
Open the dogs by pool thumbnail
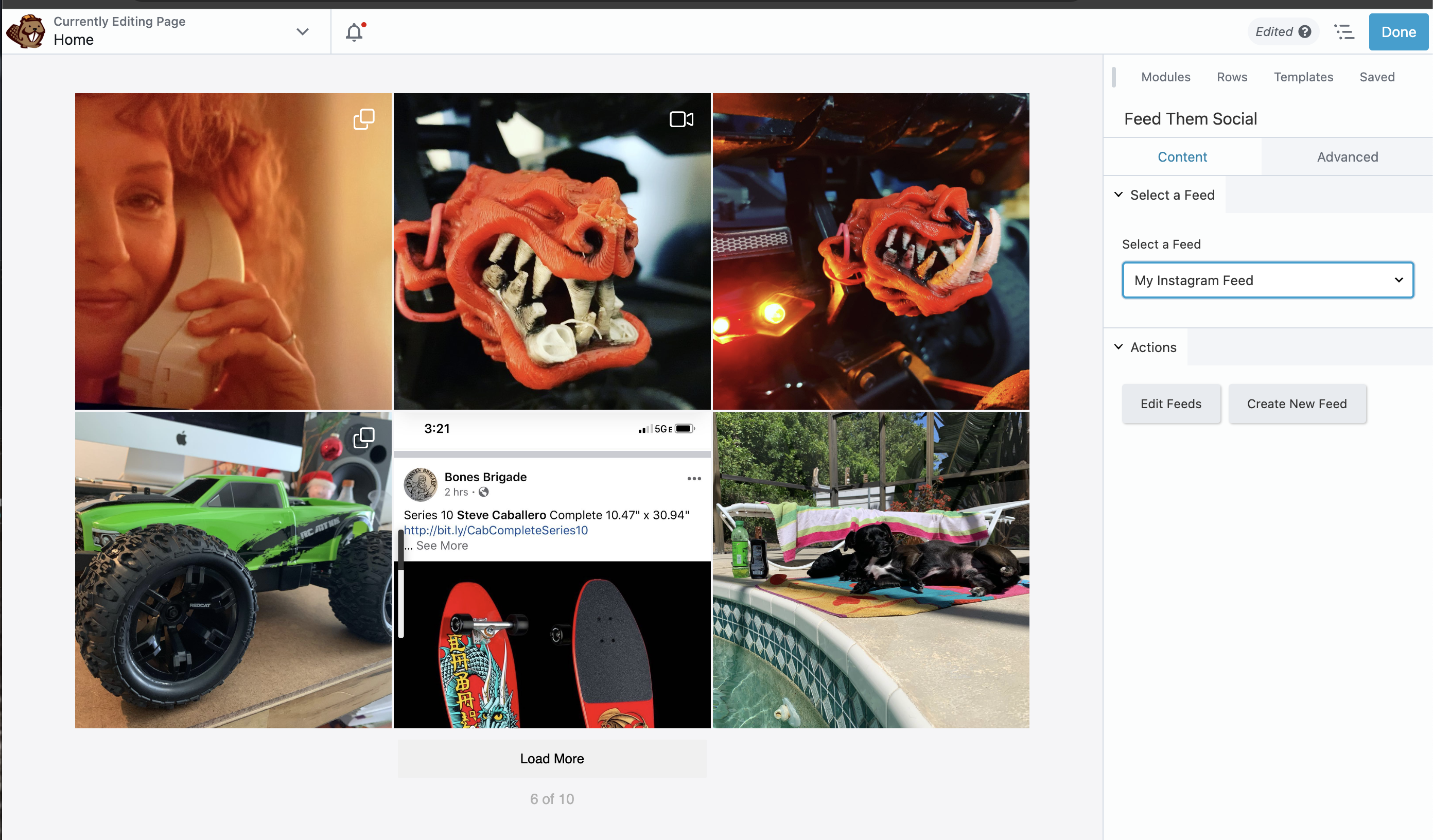(x=870, y=570)
